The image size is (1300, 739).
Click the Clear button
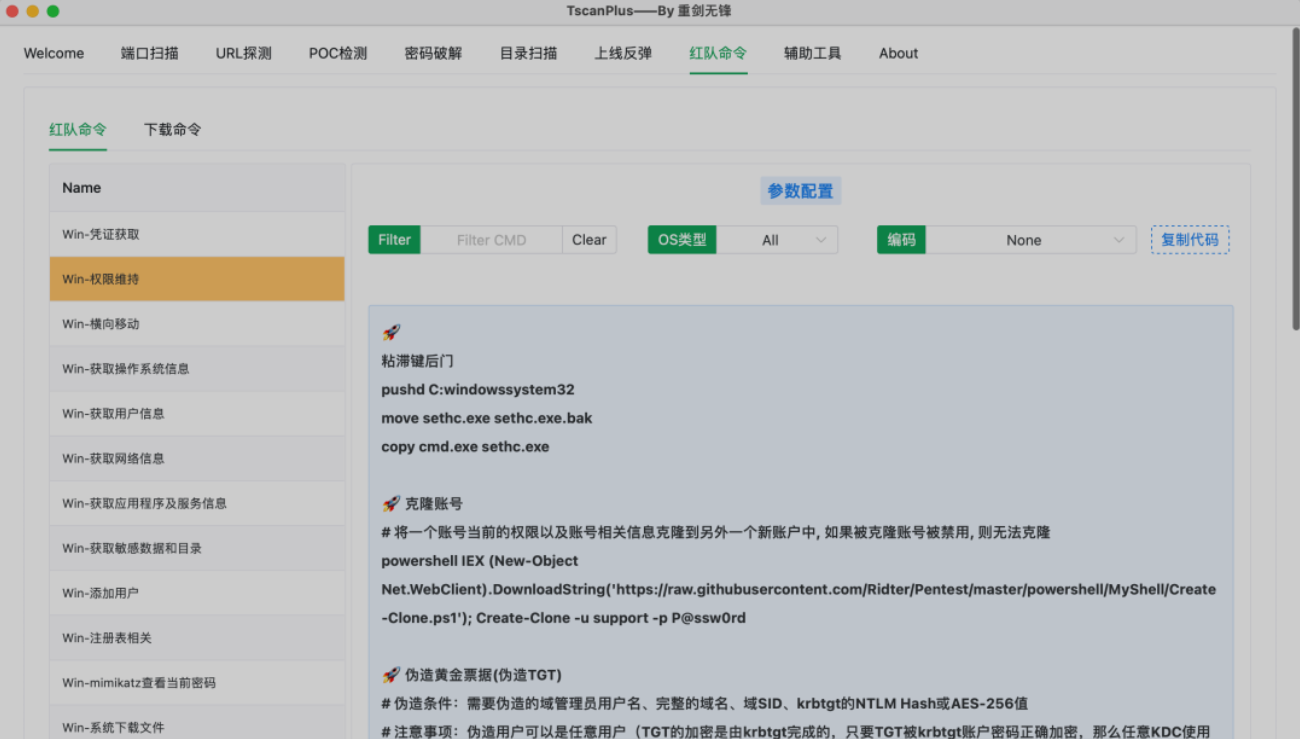(589, 240)
